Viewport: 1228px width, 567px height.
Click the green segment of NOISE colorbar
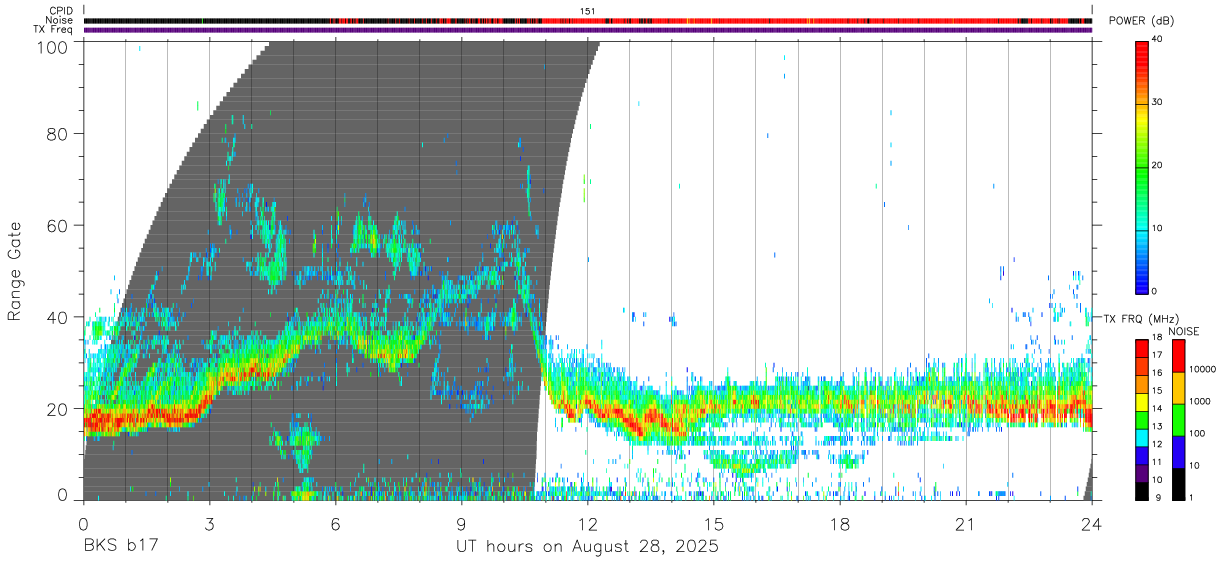1177,420
